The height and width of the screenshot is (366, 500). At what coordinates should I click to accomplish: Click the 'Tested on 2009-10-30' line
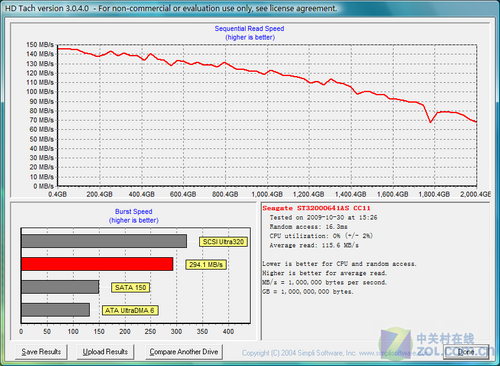click(x=323, y=218)
